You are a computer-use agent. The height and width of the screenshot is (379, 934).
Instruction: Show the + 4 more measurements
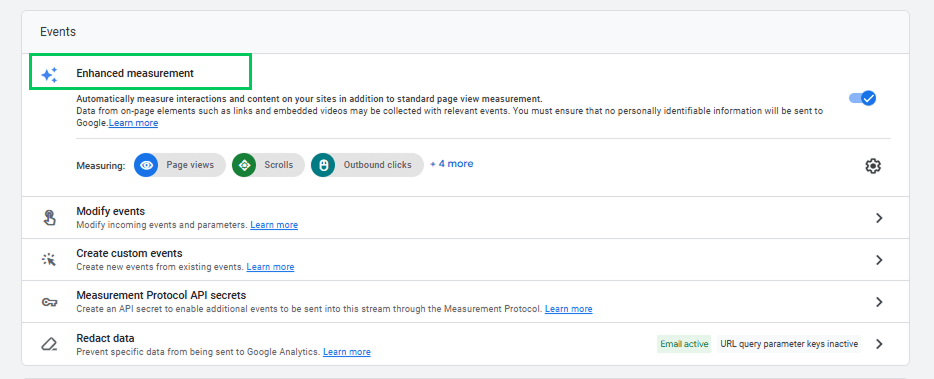(452, 164)
